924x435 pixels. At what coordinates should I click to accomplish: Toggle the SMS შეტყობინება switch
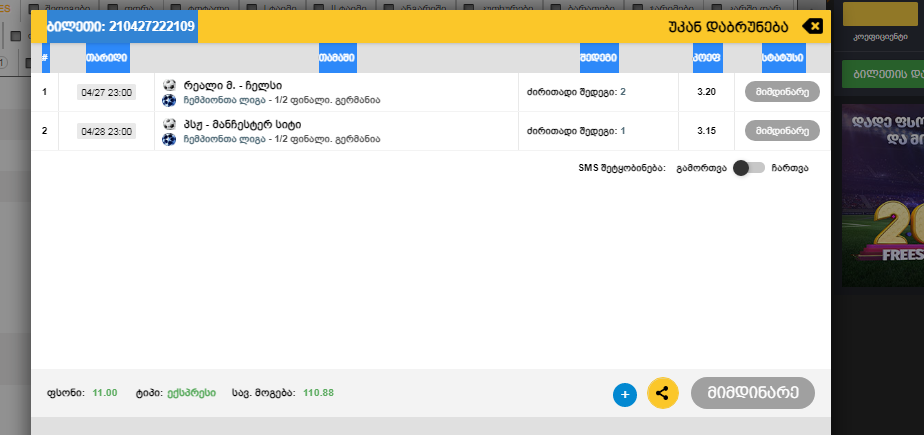pyautogui.click(x=748, y=168)
